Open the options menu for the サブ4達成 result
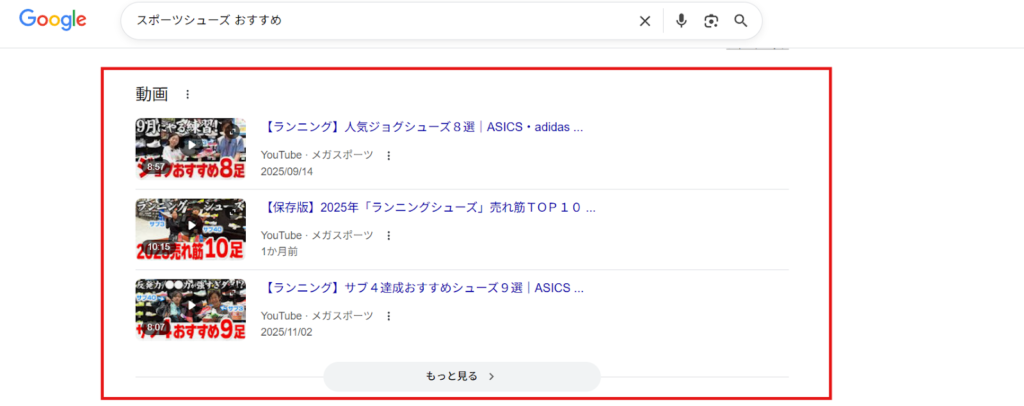Viewport: 1024px width, 406px height. tap(389, 315)
